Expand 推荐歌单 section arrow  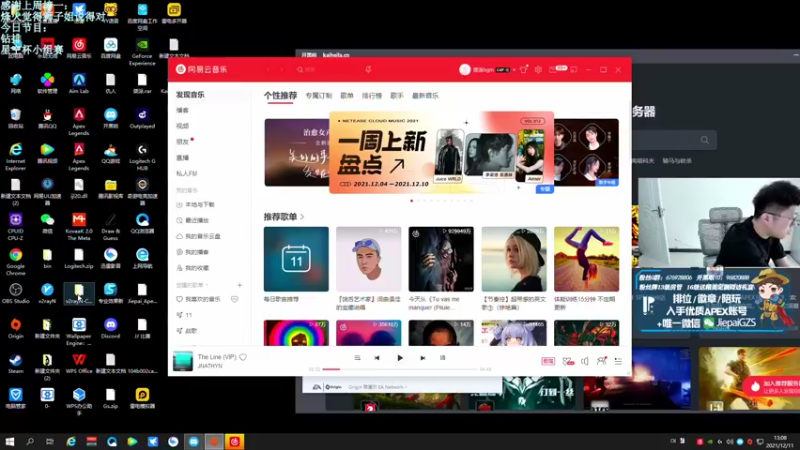point(302,217)
